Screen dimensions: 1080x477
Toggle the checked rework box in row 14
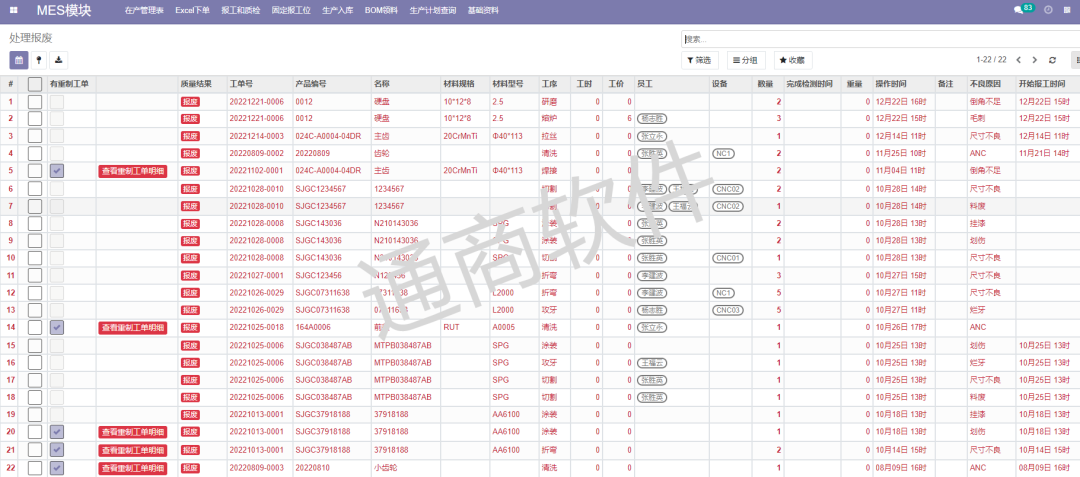pos(57,327)
